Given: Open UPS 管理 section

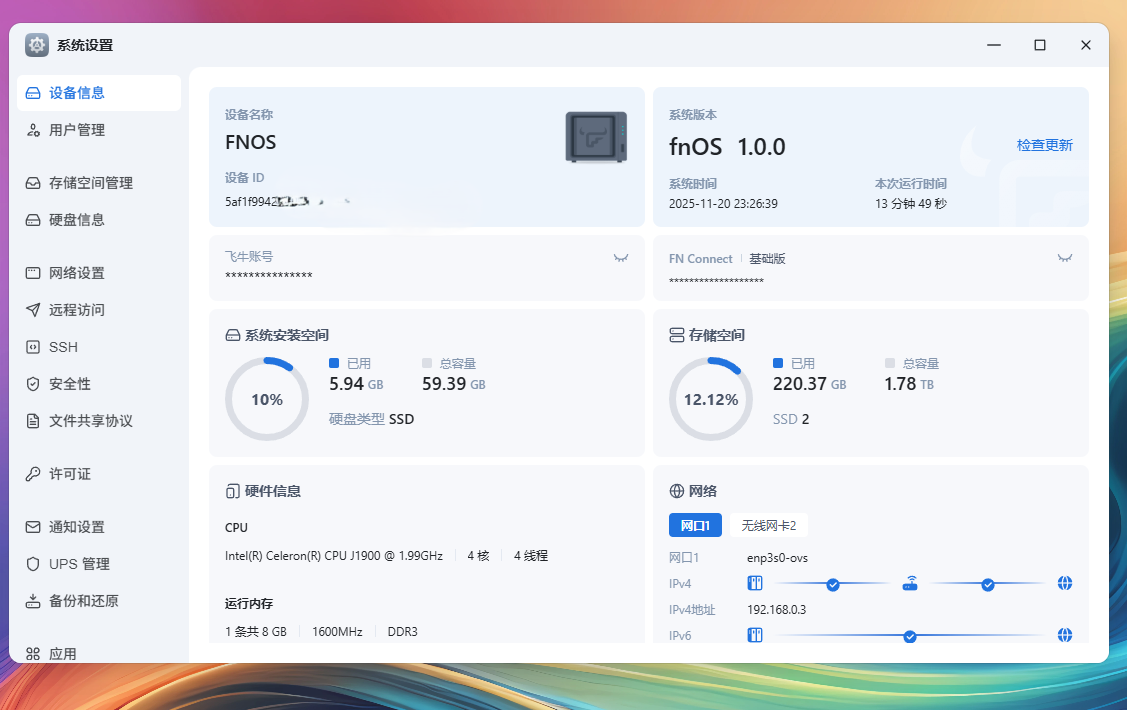Looking at the screenshot, I should pyautogui.click(x=79, y=564).
